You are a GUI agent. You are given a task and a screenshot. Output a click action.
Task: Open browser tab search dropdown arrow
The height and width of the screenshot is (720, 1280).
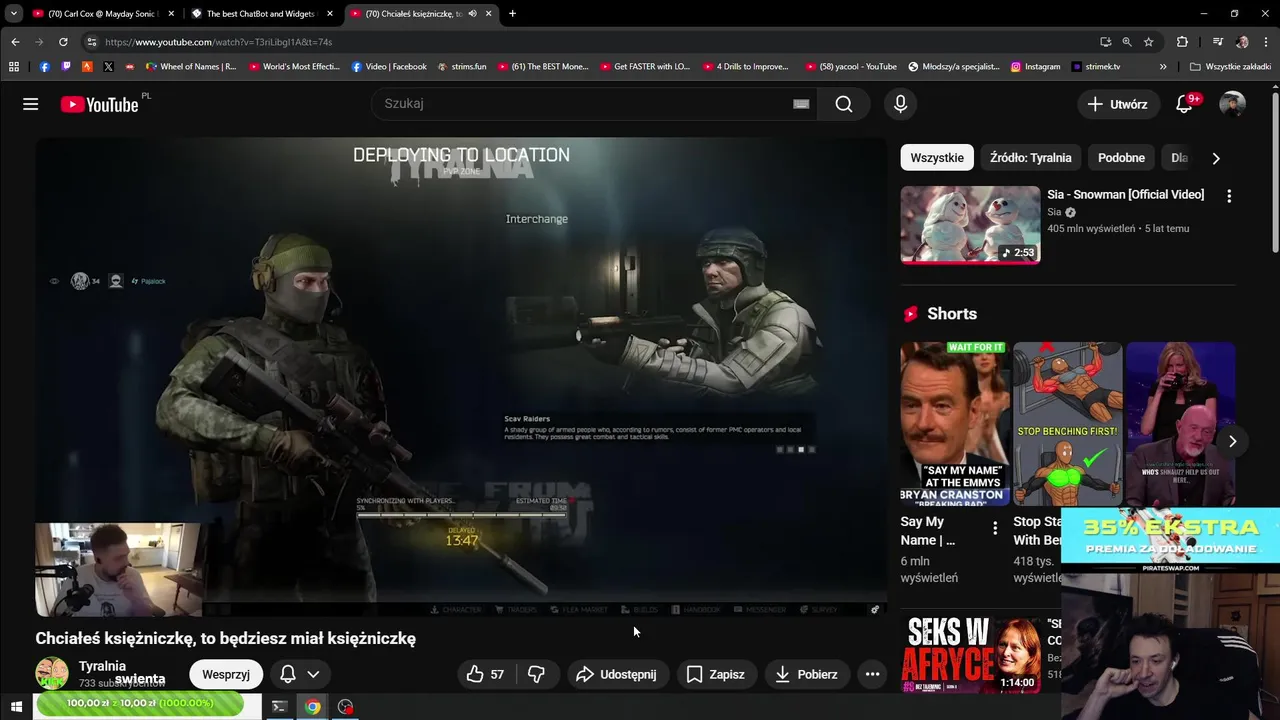pyautogui.click(x=14, y=14)
